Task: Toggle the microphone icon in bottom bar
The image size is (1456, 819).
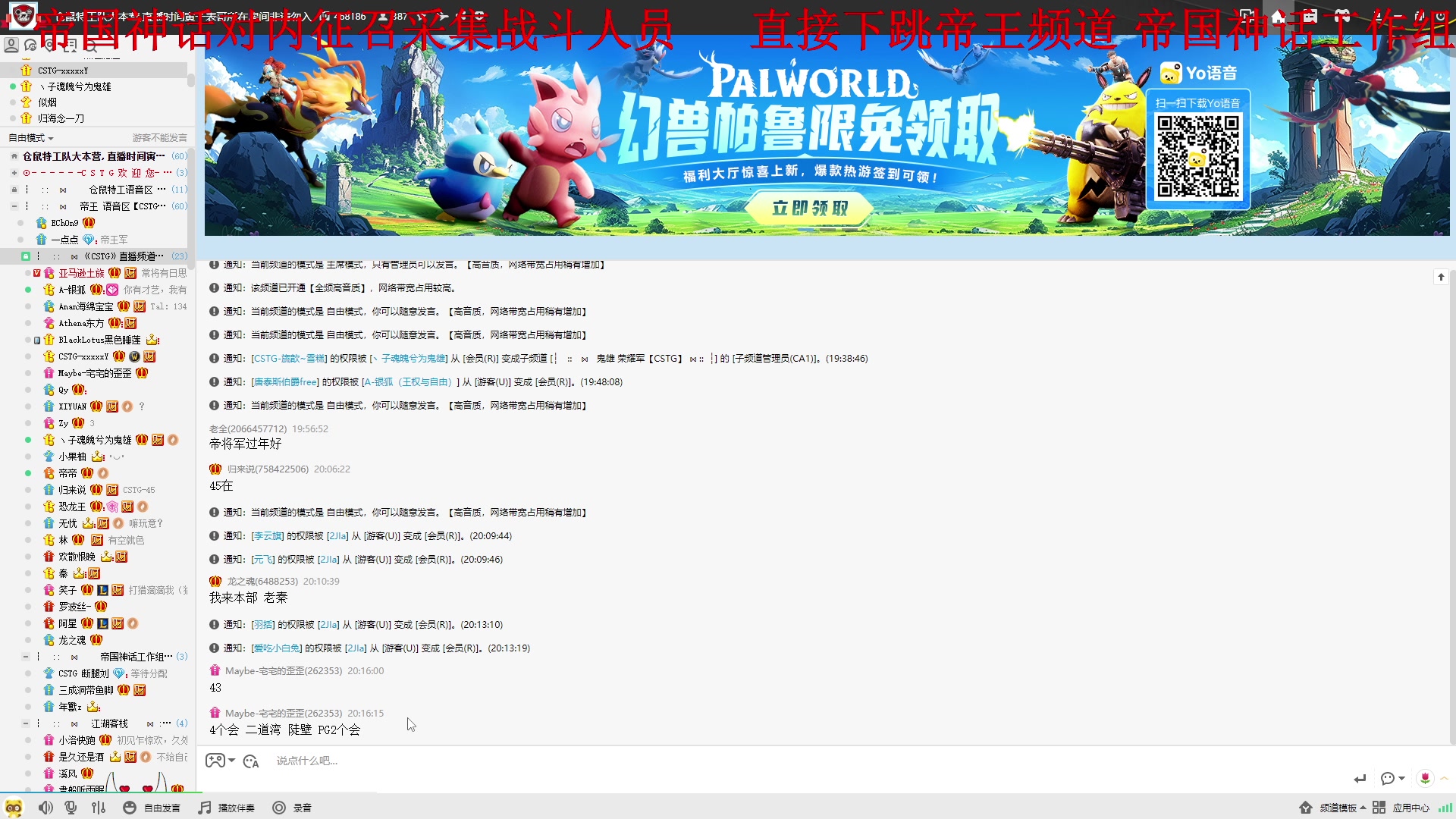Action: [x=71, y=808]
